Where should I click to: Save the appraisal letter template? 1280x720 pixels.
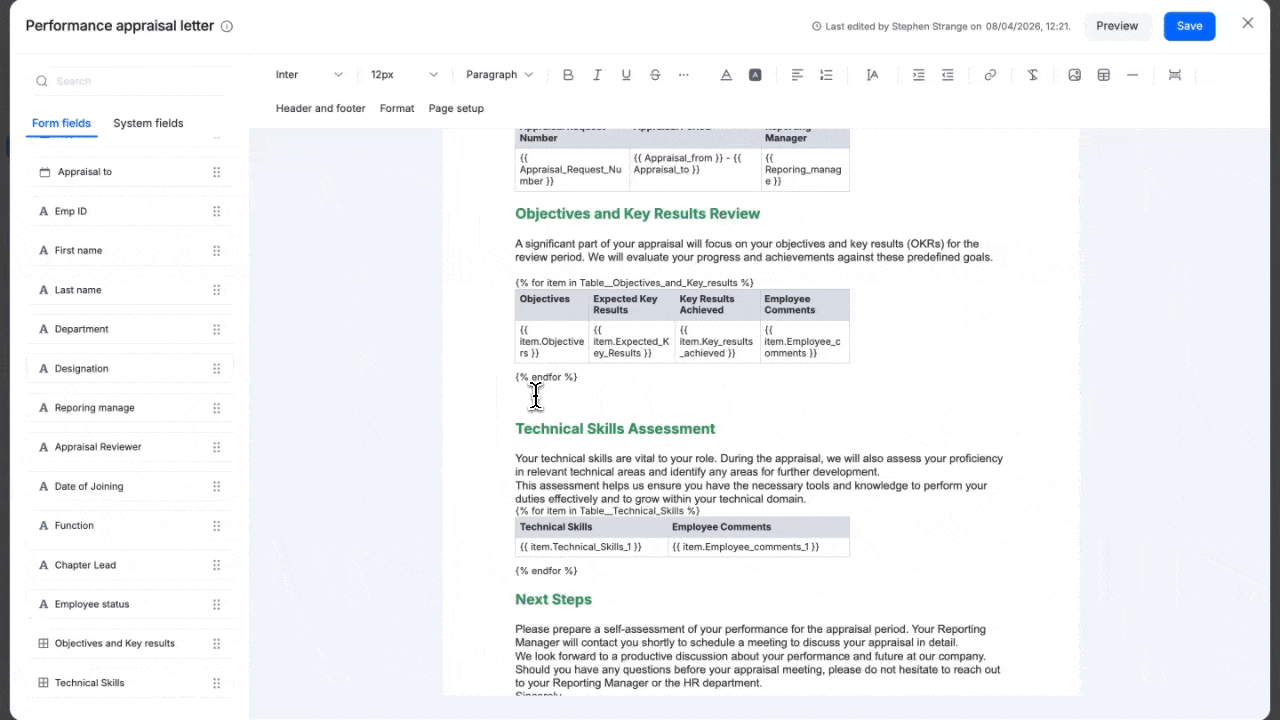click(1189, 26)
